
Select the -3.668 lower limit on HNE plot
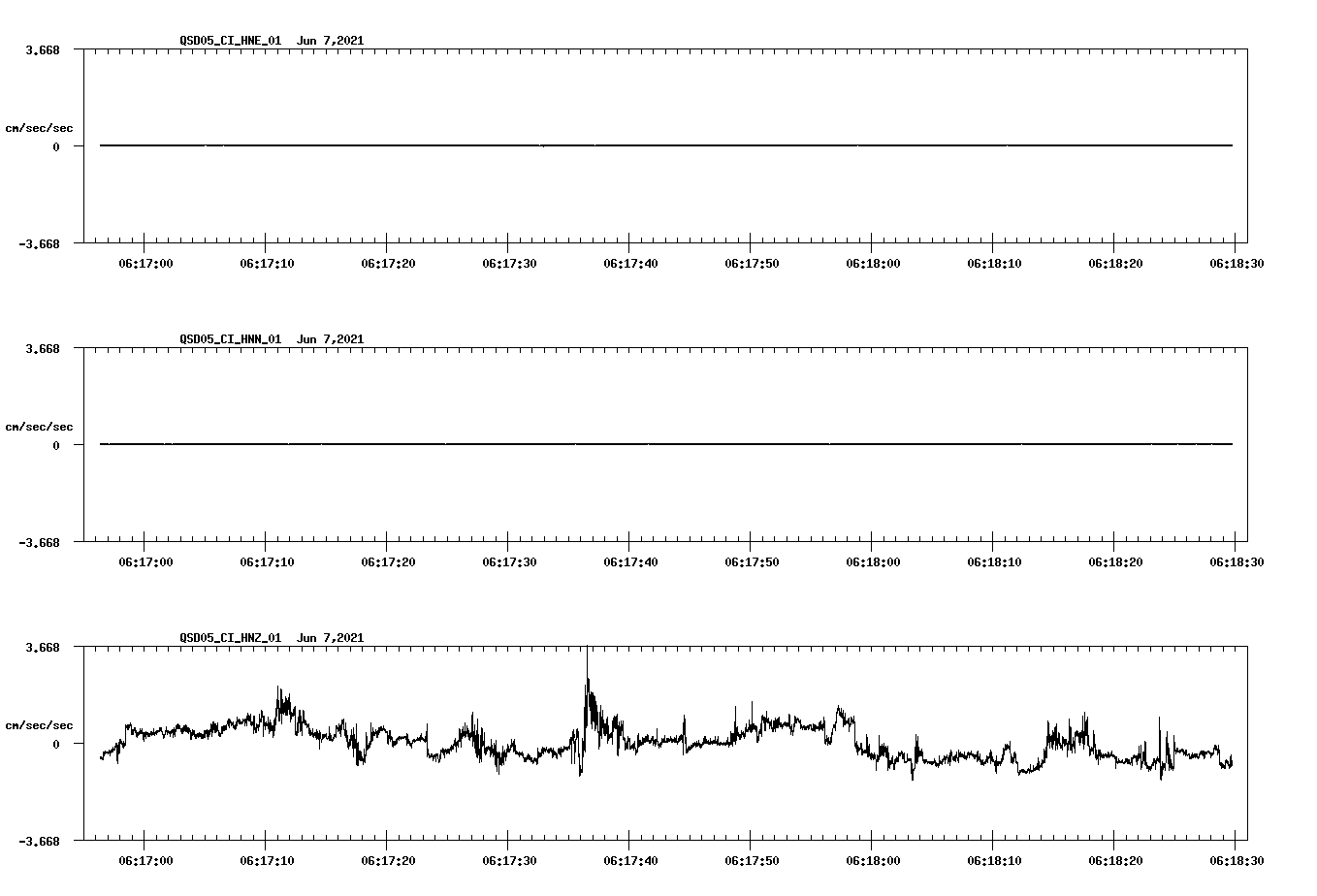[40, 244]
